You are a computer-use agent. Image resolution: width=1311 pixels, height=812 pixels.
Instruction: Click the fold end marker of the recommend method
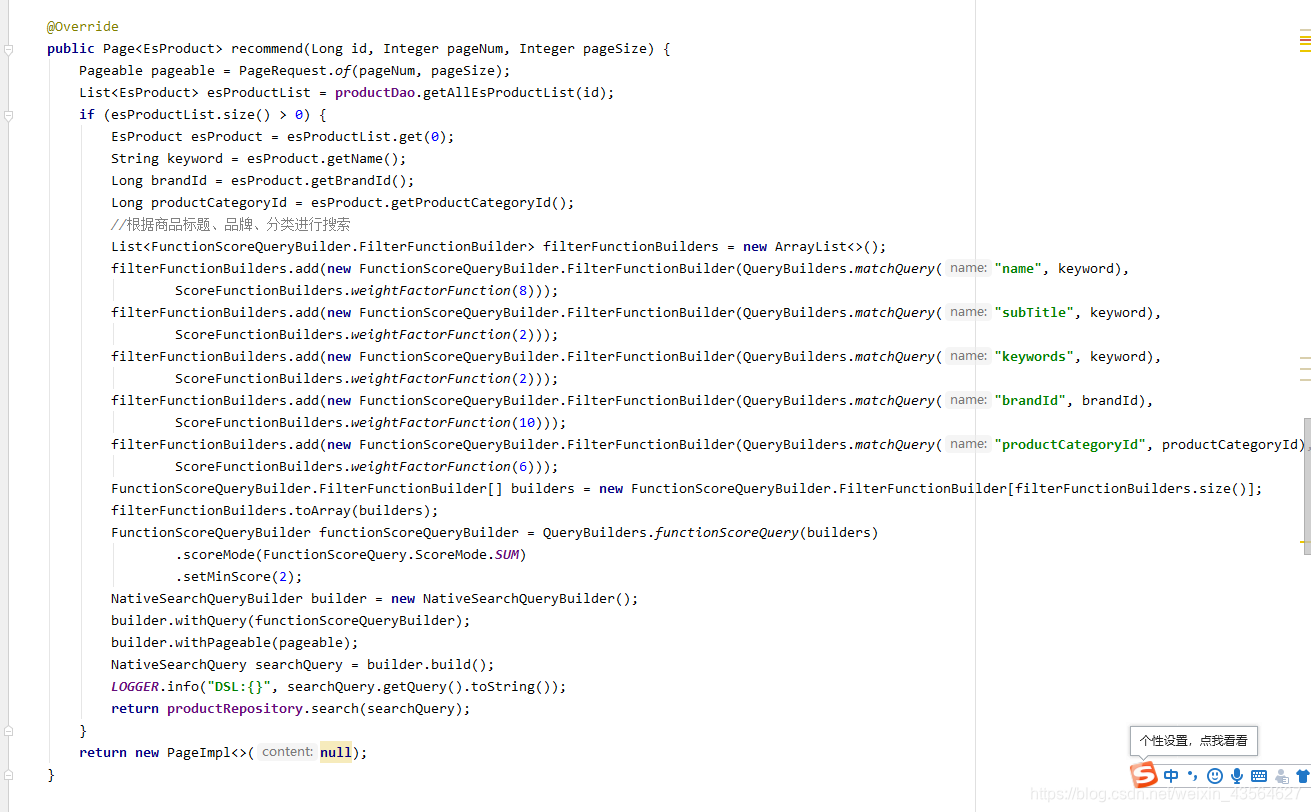pyautogui.click(x=9, y=775)
